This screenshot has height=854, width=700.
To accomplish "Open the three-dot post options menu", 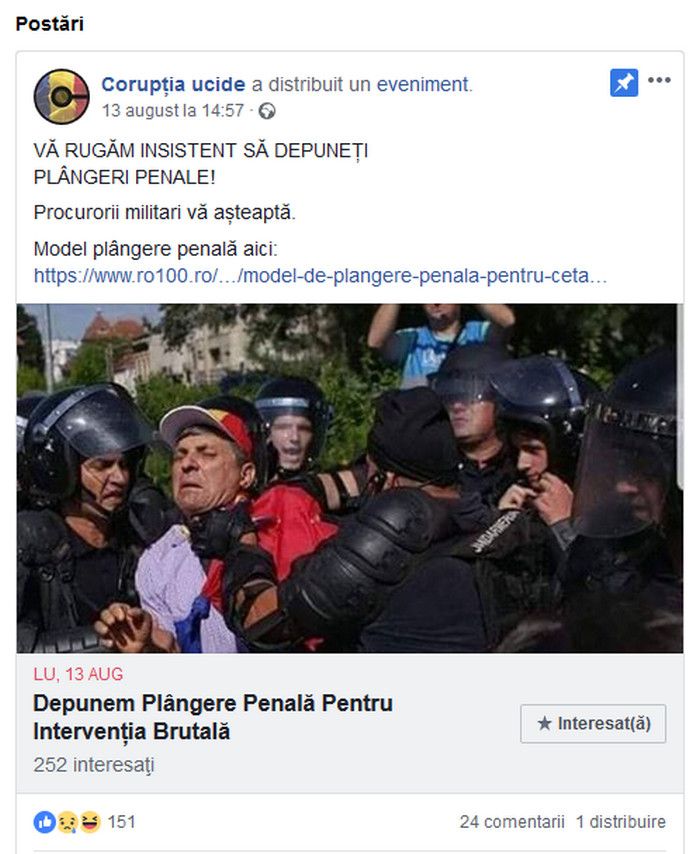I will (659, 80).
